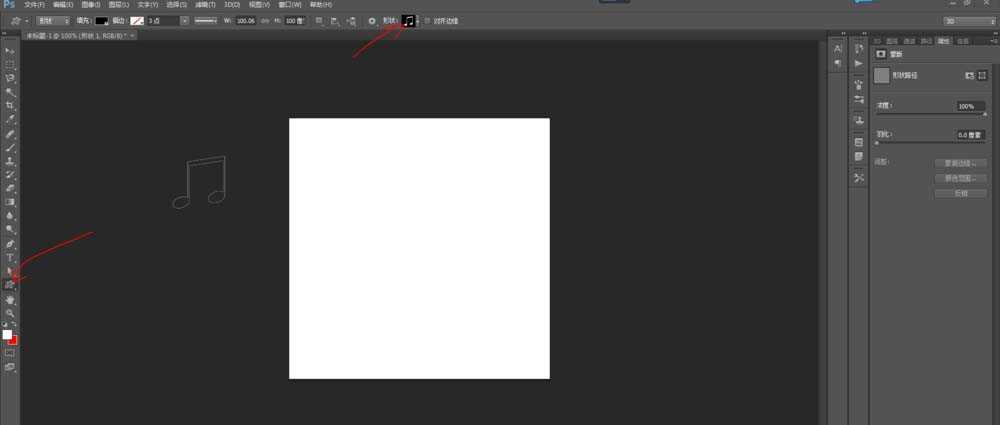
Task: Open the 滤镜(T) menu
Action: [205, 4]
